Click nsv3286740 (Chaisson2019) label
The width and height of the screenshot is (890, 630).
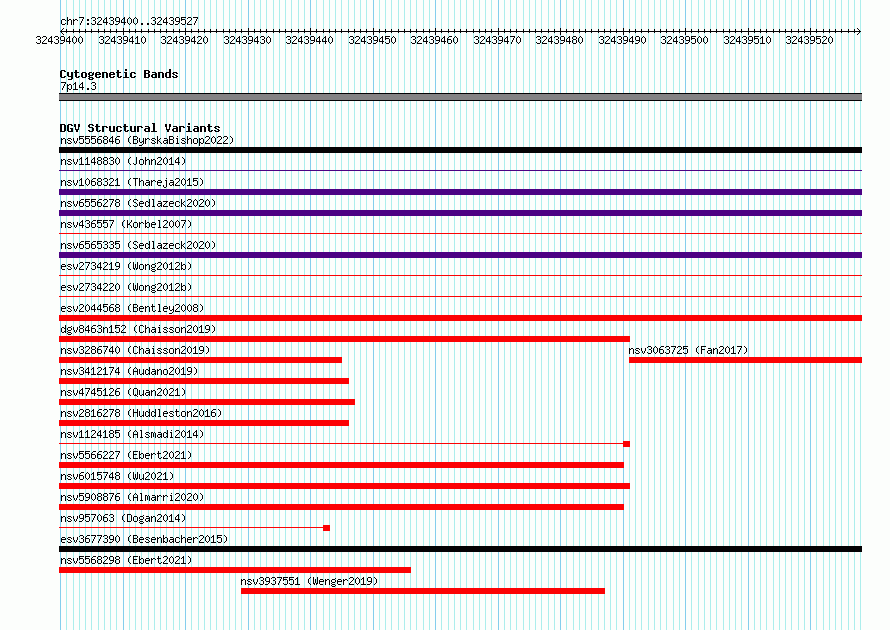135,350
